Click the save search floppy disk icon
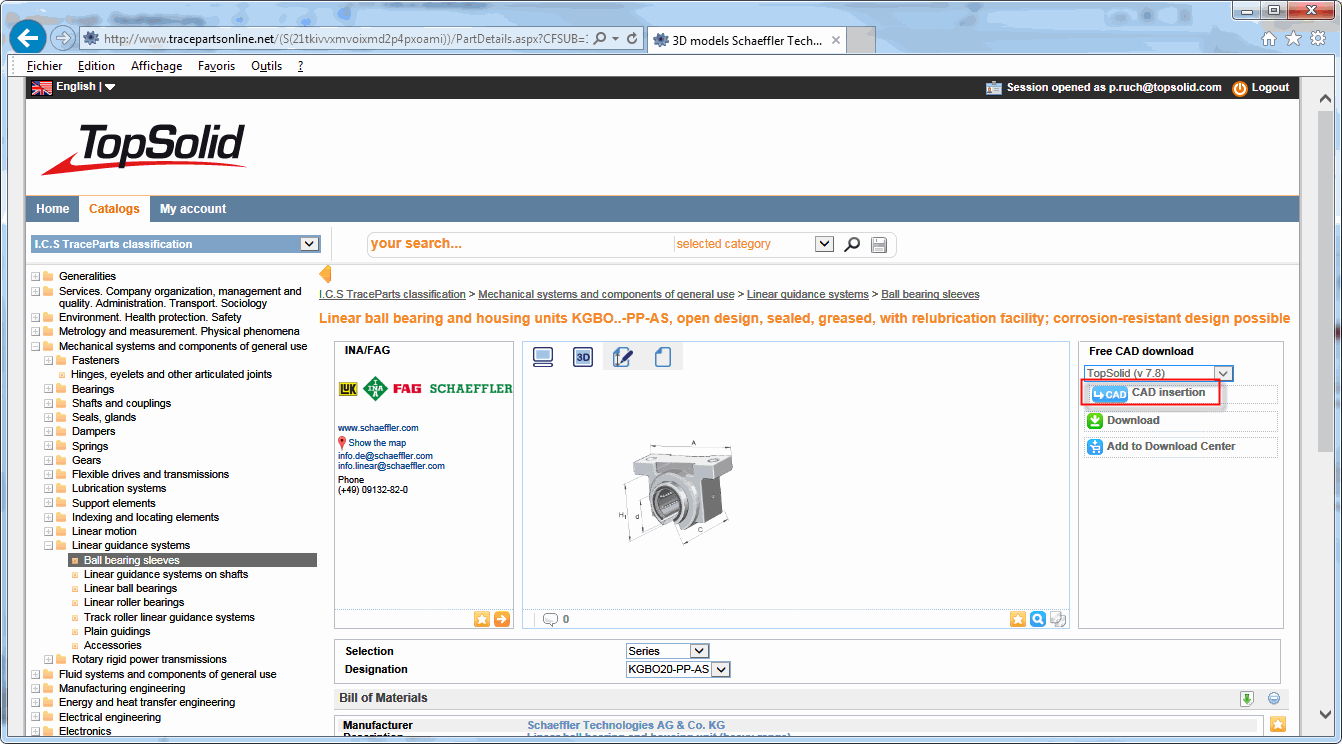This screenshot has width=1342, height=744. coord(879,244)
